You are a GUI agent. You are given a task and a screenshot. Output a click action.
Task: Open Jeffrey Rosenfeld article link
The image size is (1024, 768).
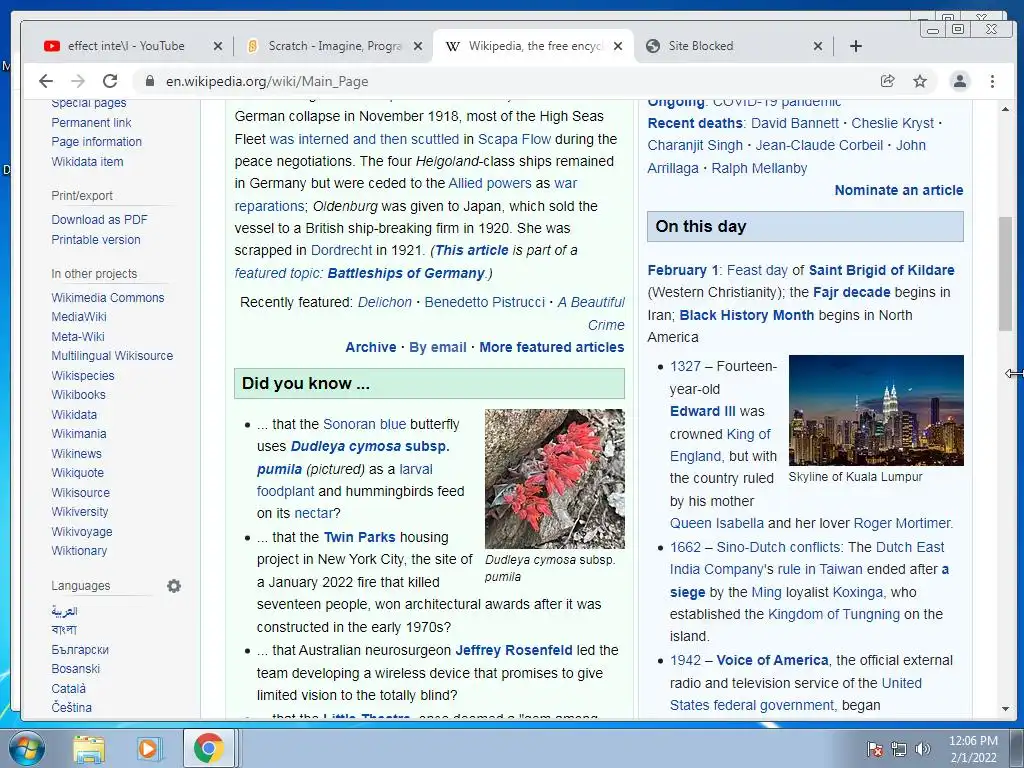(514, 650)
